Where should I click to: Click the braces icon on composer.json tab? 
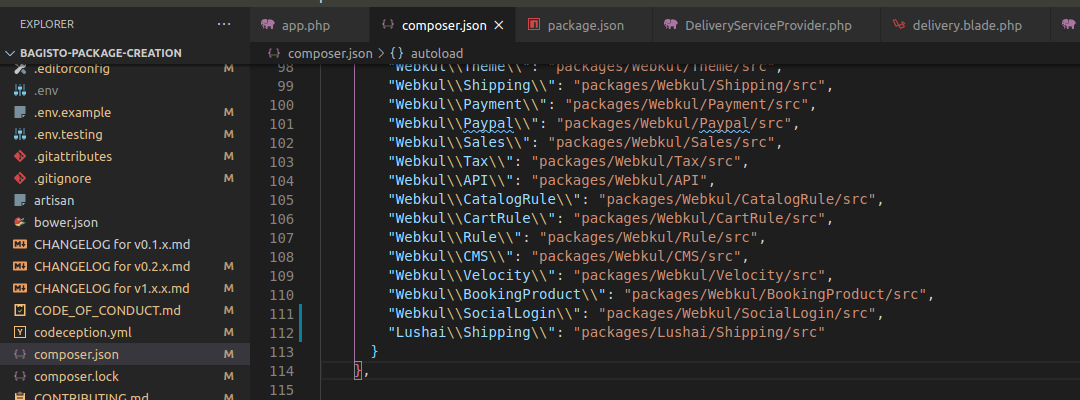click(x=388, y=25)
